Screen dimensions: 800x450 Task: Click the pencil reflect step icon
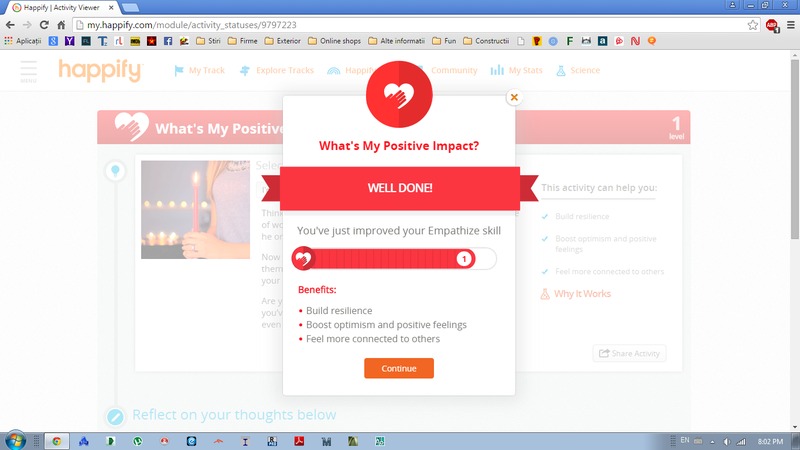(115, 416)
